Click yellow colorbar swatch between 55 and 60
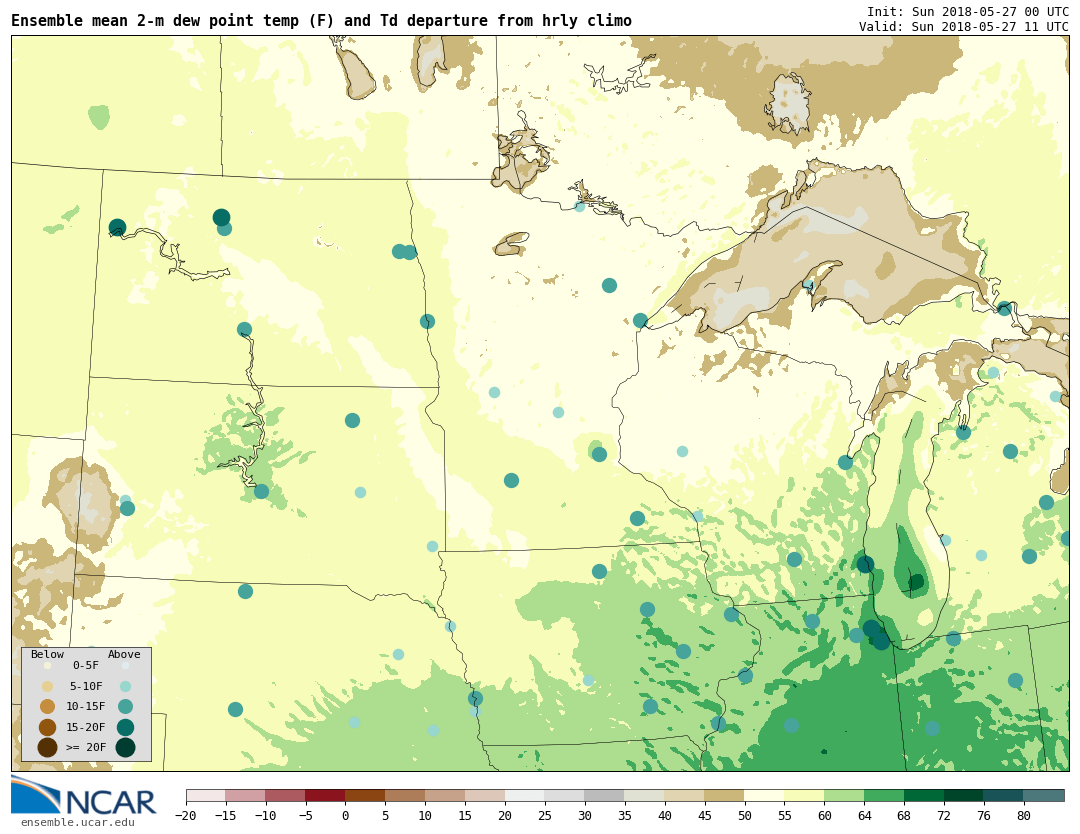This screenshot has width=1080, height=834. point(805,795)
